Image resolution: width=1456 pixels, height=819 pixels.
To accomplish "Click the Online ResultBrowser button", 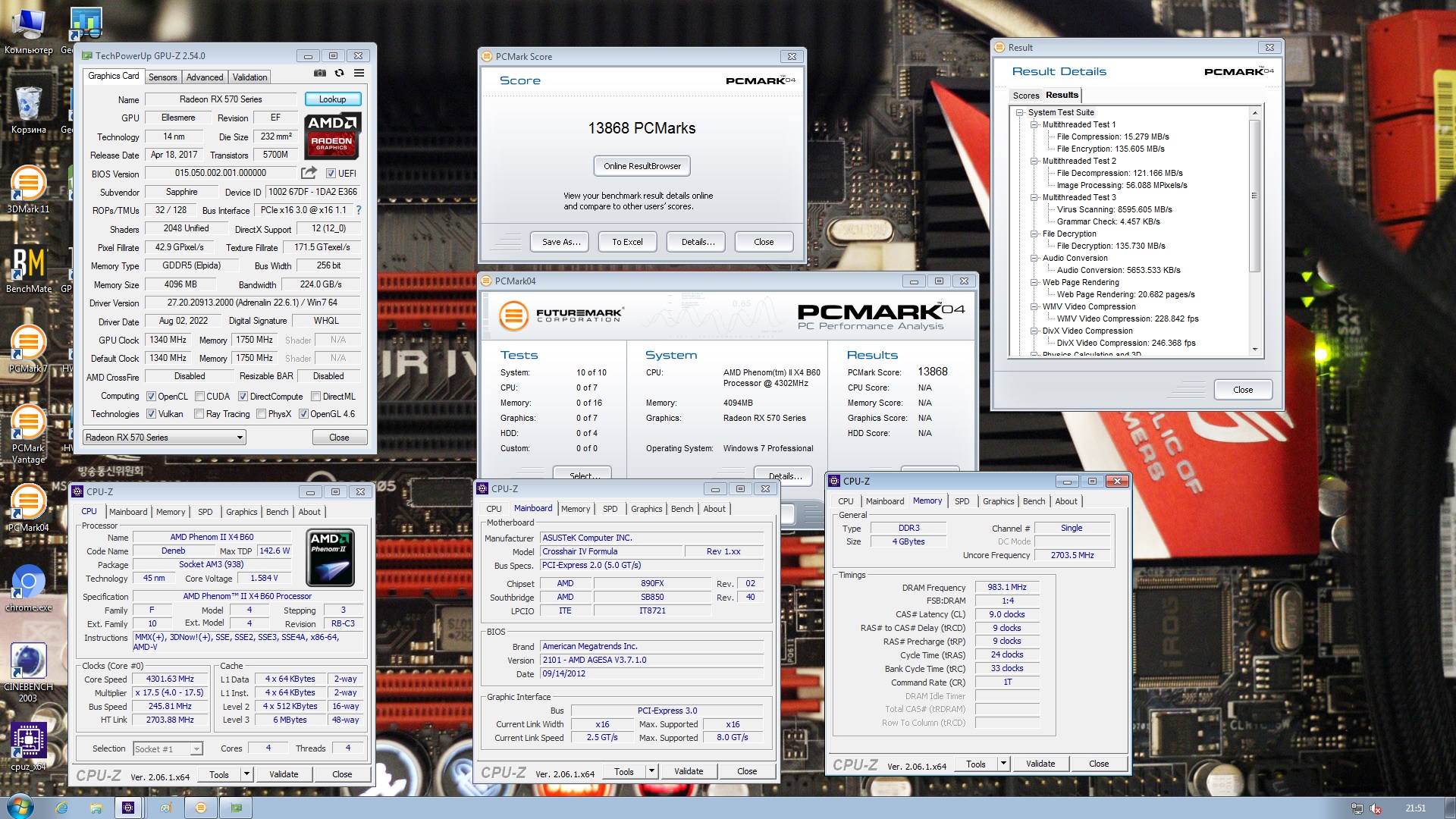I will coord(642,166).
